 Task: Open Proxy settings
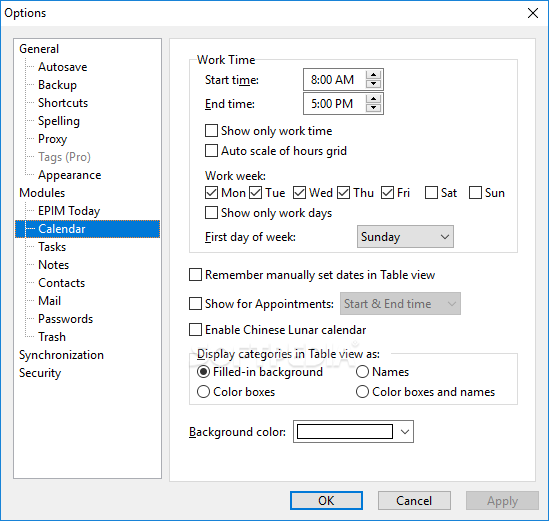53,139
